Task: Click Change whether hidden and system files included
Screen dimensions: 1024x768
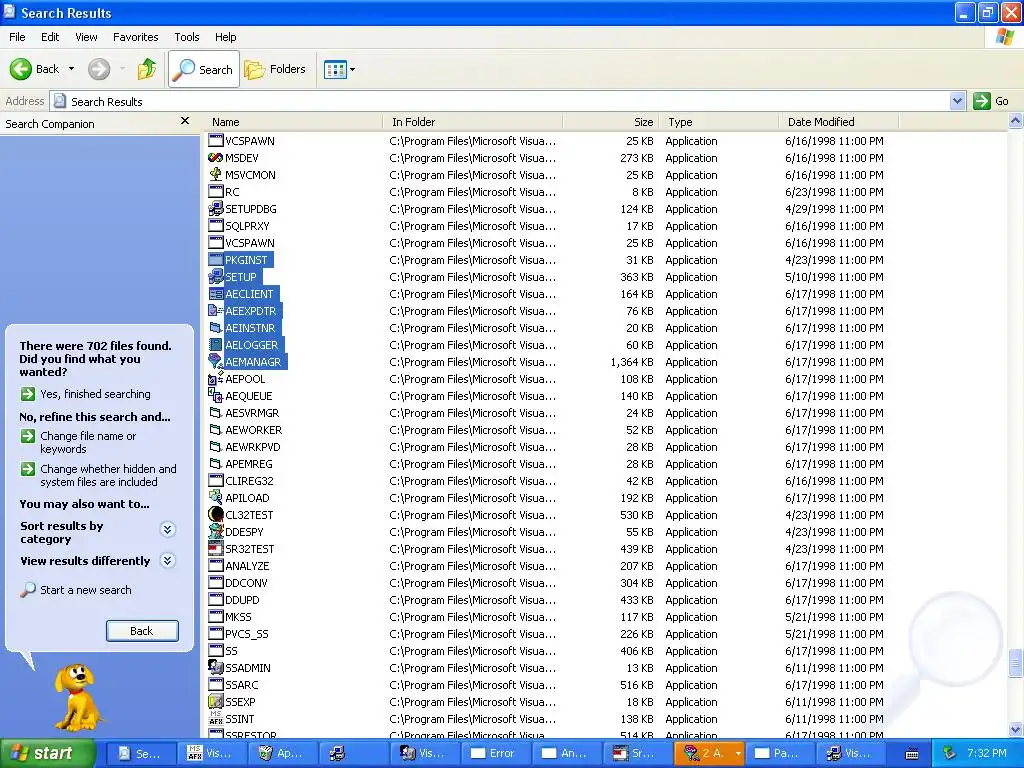Action: [x=108, y=475]
